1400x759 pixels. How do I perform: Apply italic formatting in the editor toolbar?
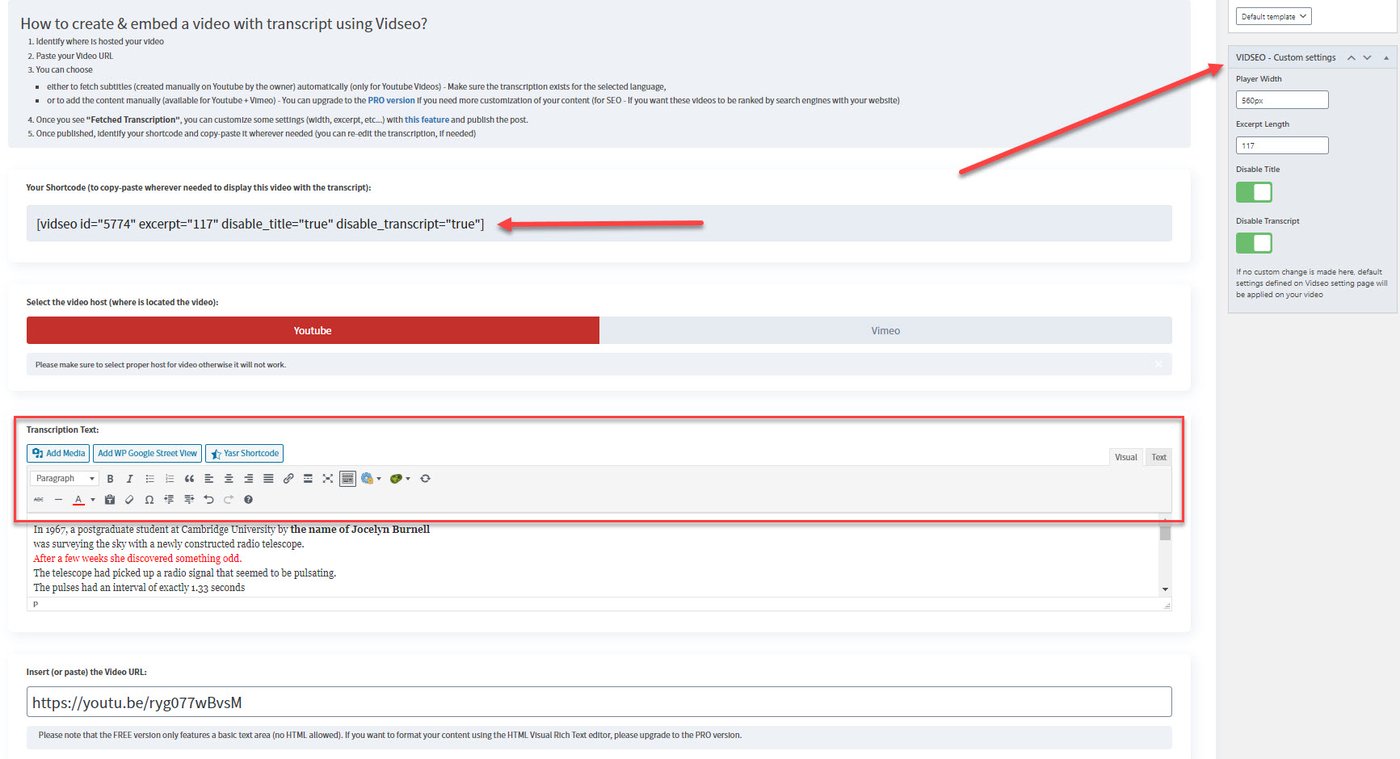tap(129, 478)
